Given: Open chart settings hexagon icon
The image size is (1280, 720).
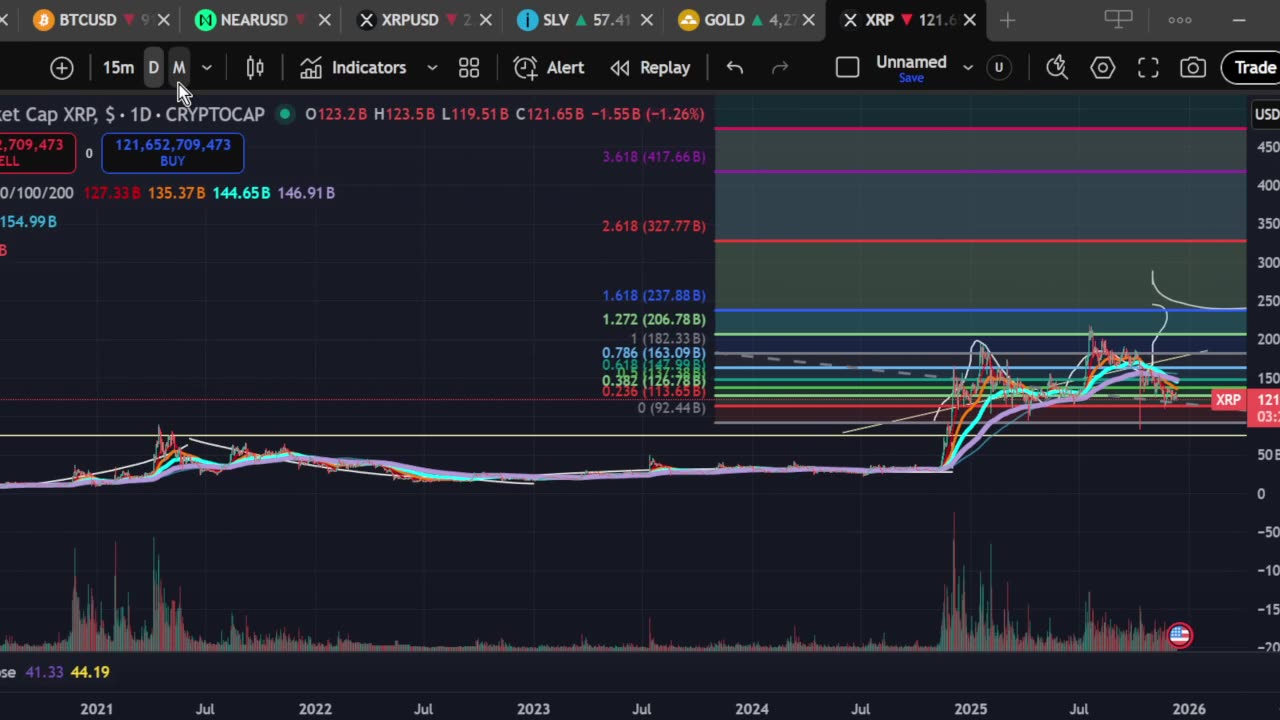Looking at the screenshot, I should pyautogui.click(x=1103, y=68).
